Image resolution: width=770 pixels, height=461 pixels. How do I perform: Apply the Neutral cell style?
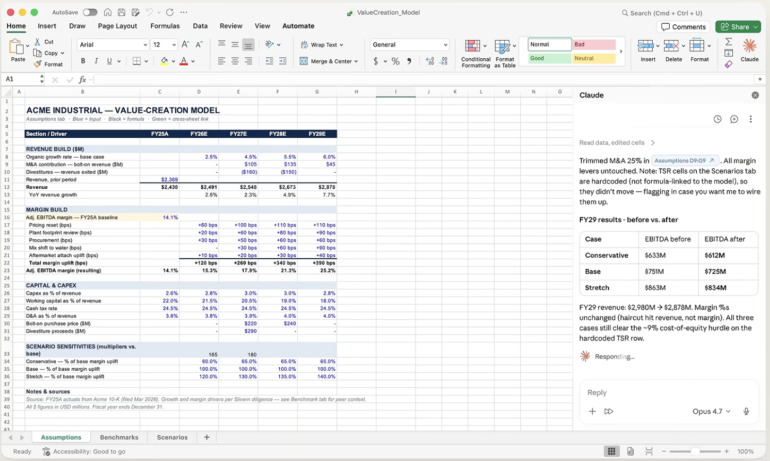(594, 58)
